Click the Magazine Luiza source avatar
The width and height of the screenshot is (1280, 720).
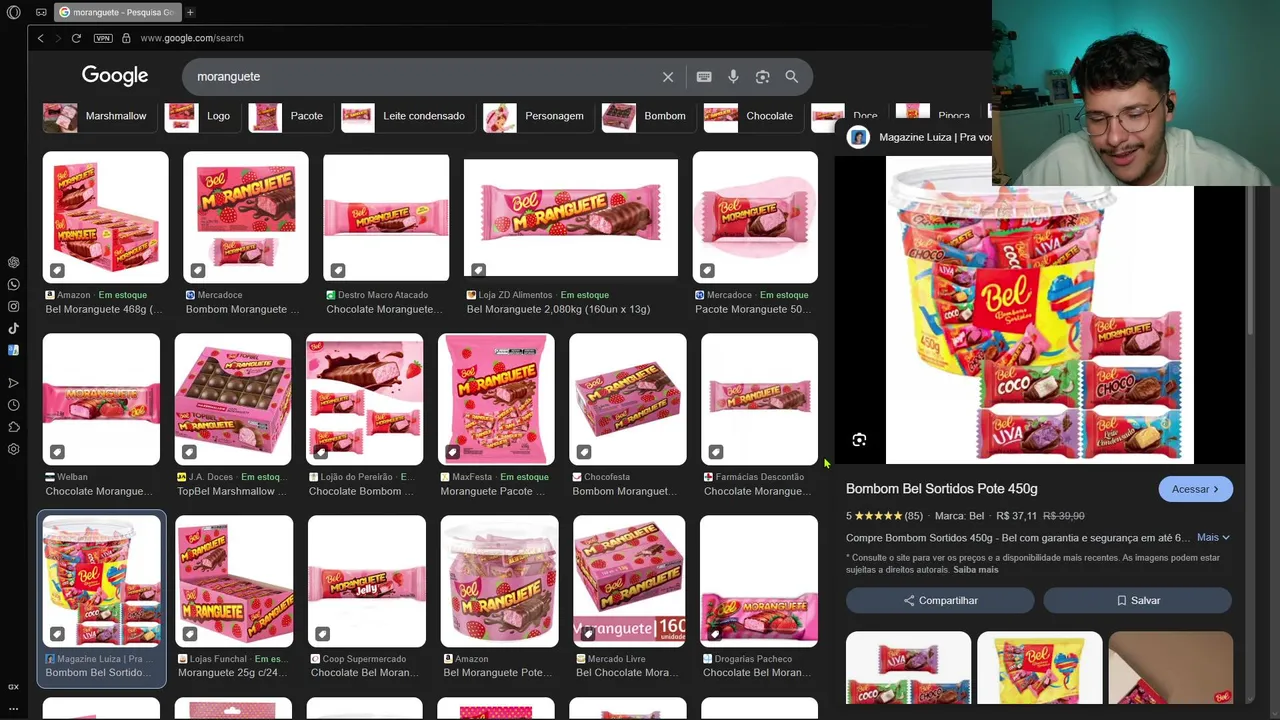point(858,137)
